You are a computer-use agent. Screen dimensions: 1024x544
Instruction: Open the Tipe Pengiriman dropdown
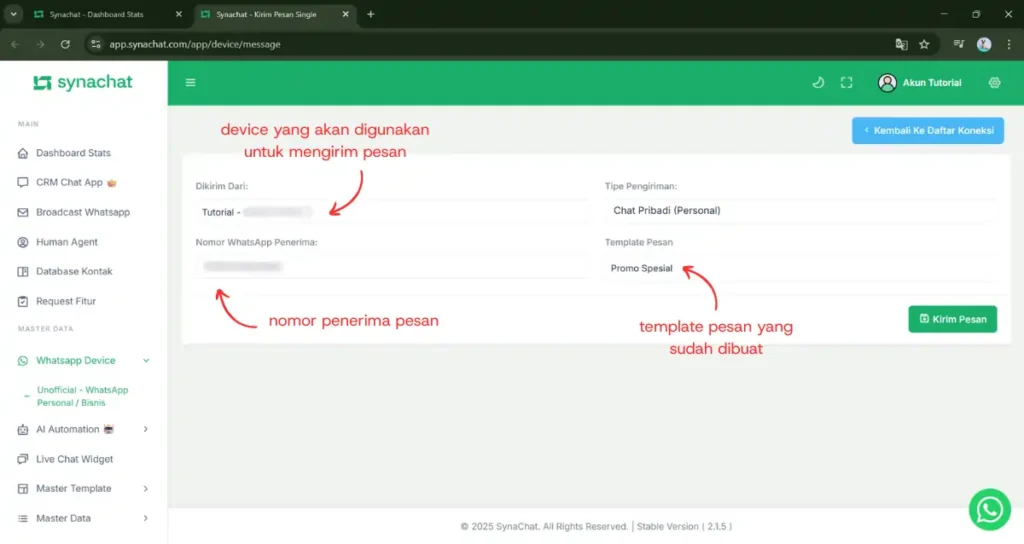tap(801, 210)
